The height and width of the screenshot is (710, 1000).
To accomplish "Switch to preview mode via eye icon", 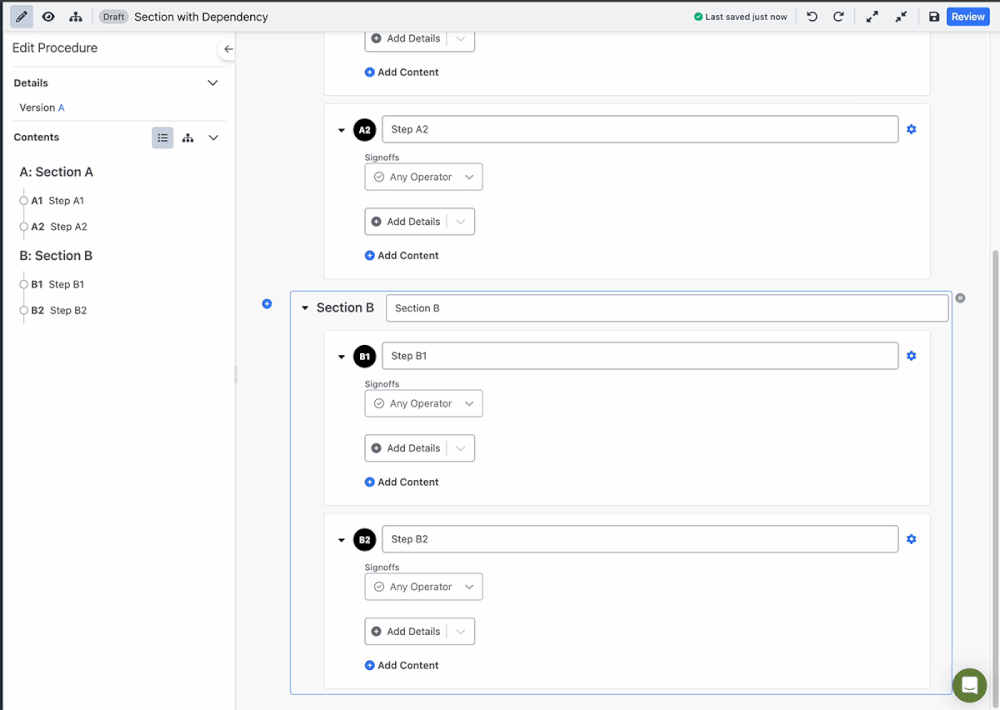I will [48, 16].
